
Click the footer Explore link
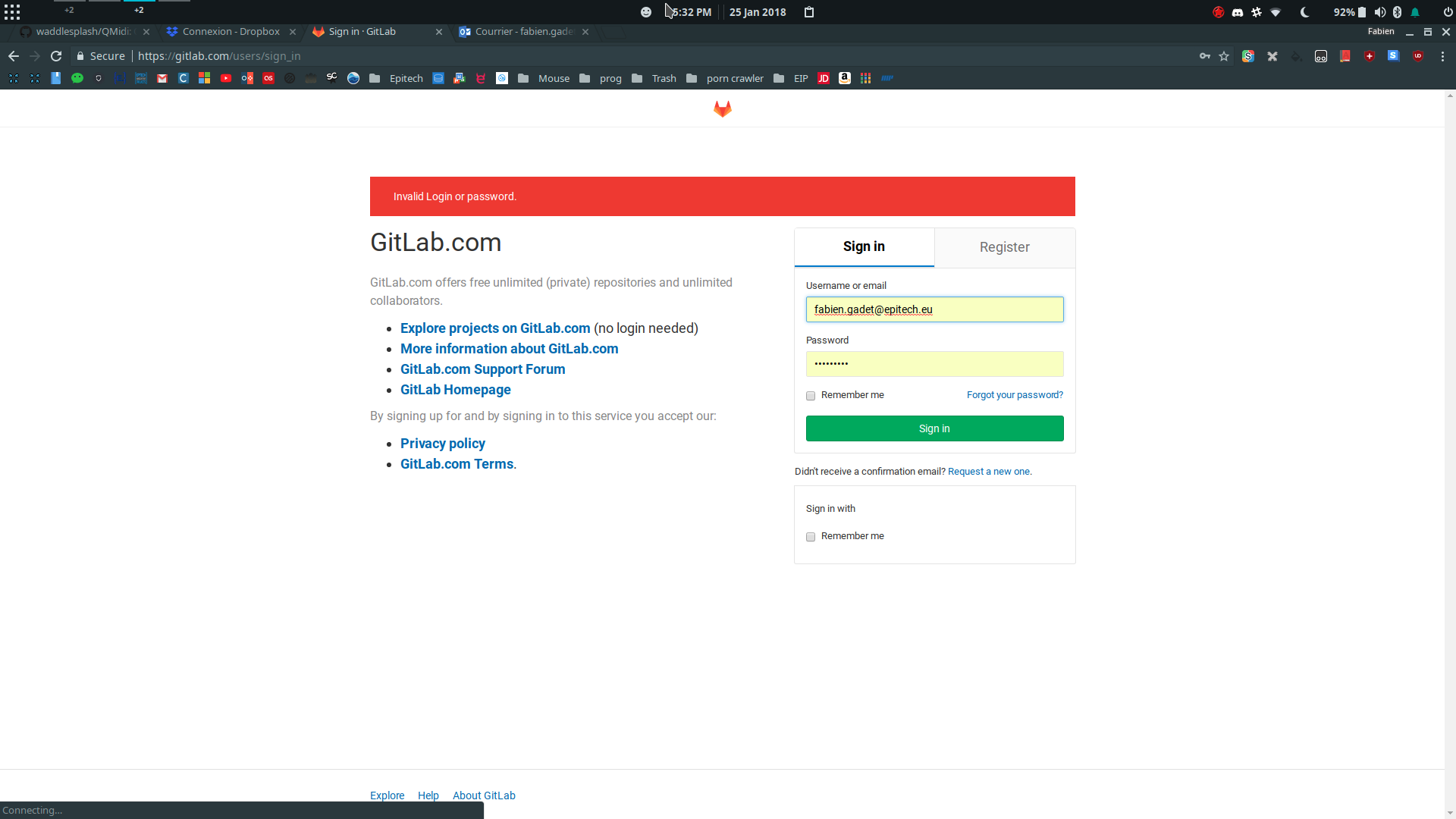click(387, 795)
